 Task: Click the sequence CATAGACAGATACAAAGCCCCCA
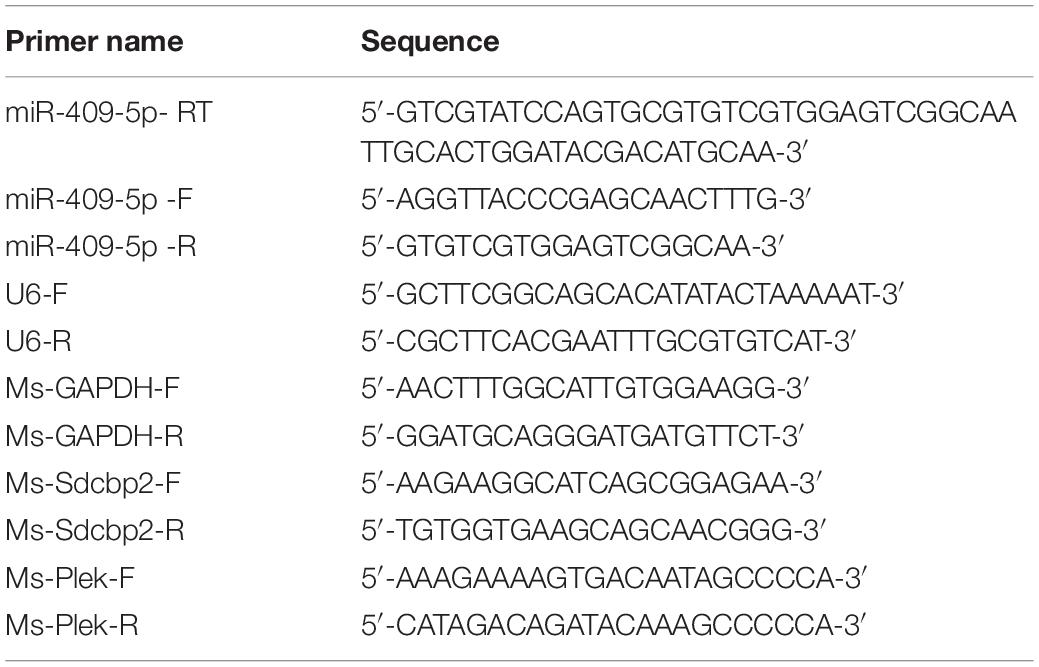coord(614,625)
